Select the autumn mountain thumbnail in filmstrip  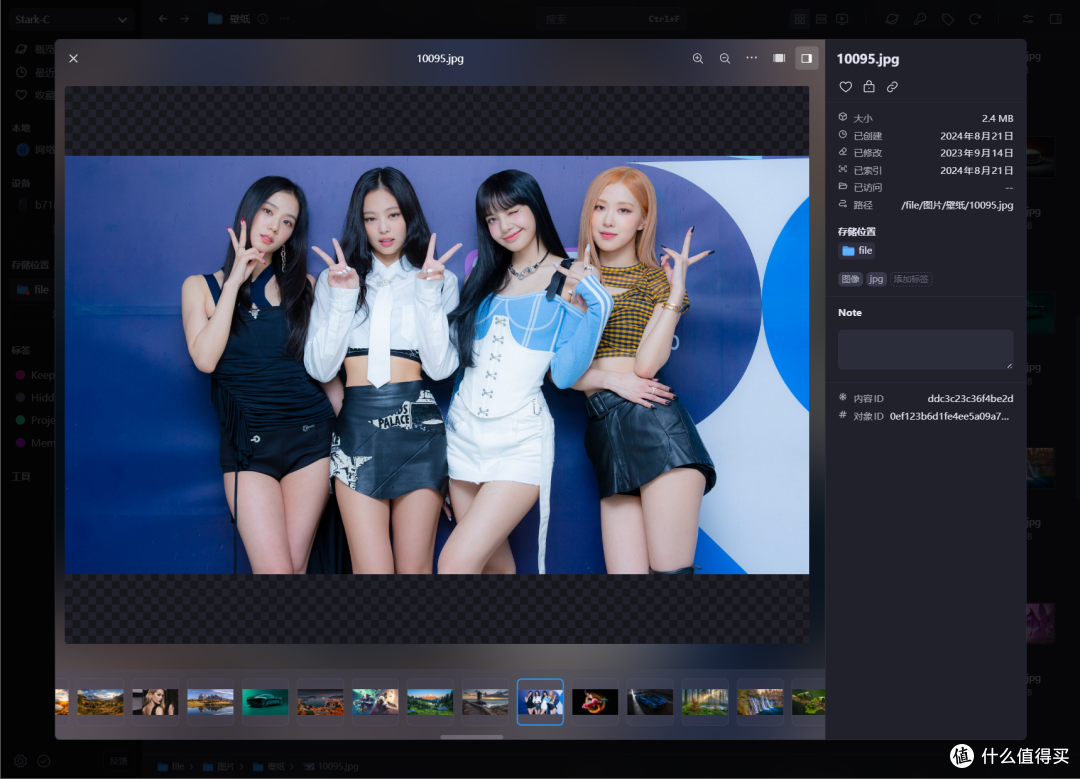[101, 702]
